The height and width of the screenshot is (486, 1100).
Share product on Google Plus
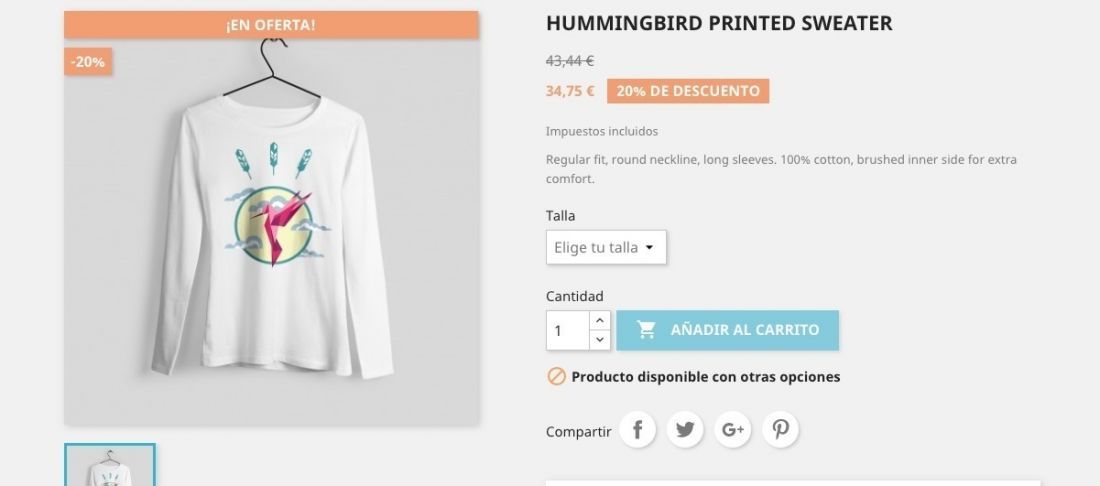[x=732, y=430]
